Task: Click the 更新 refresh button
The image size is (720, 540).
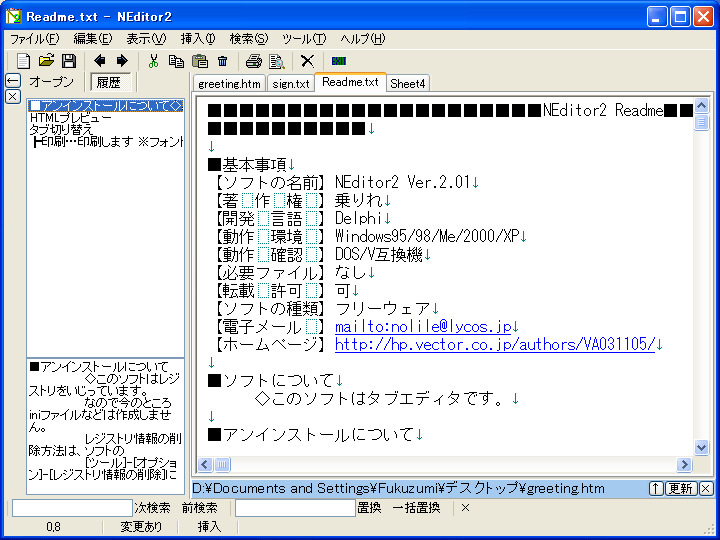Action: point(681,488)
